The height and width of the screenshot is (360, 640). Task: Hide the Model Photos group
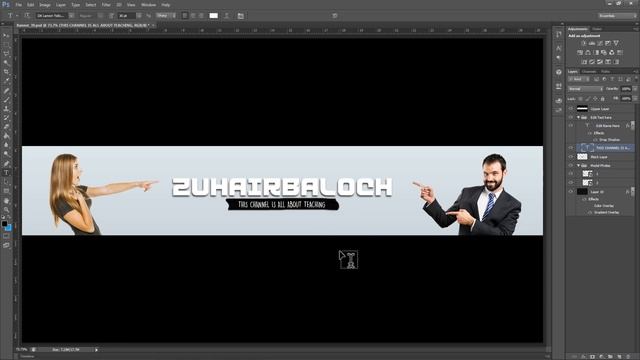tap(571, 165)
